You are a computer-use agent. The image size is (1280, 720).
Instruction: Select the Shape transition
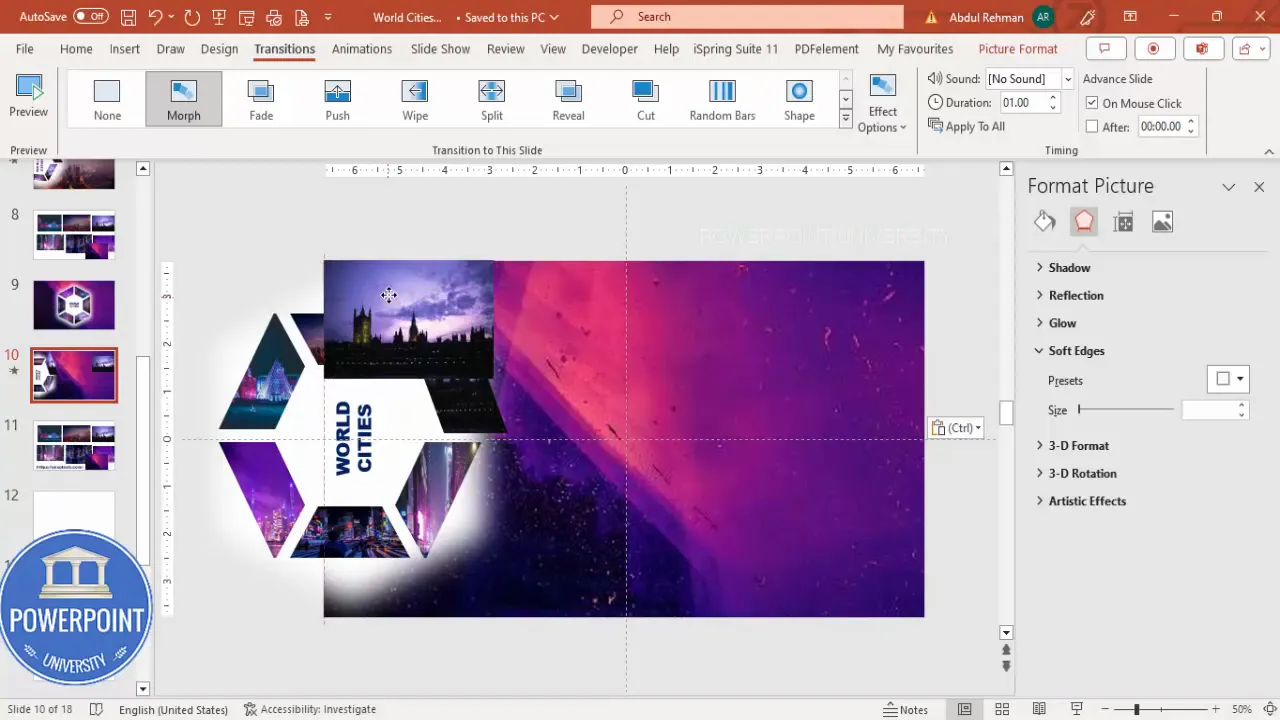coord(799,99)
